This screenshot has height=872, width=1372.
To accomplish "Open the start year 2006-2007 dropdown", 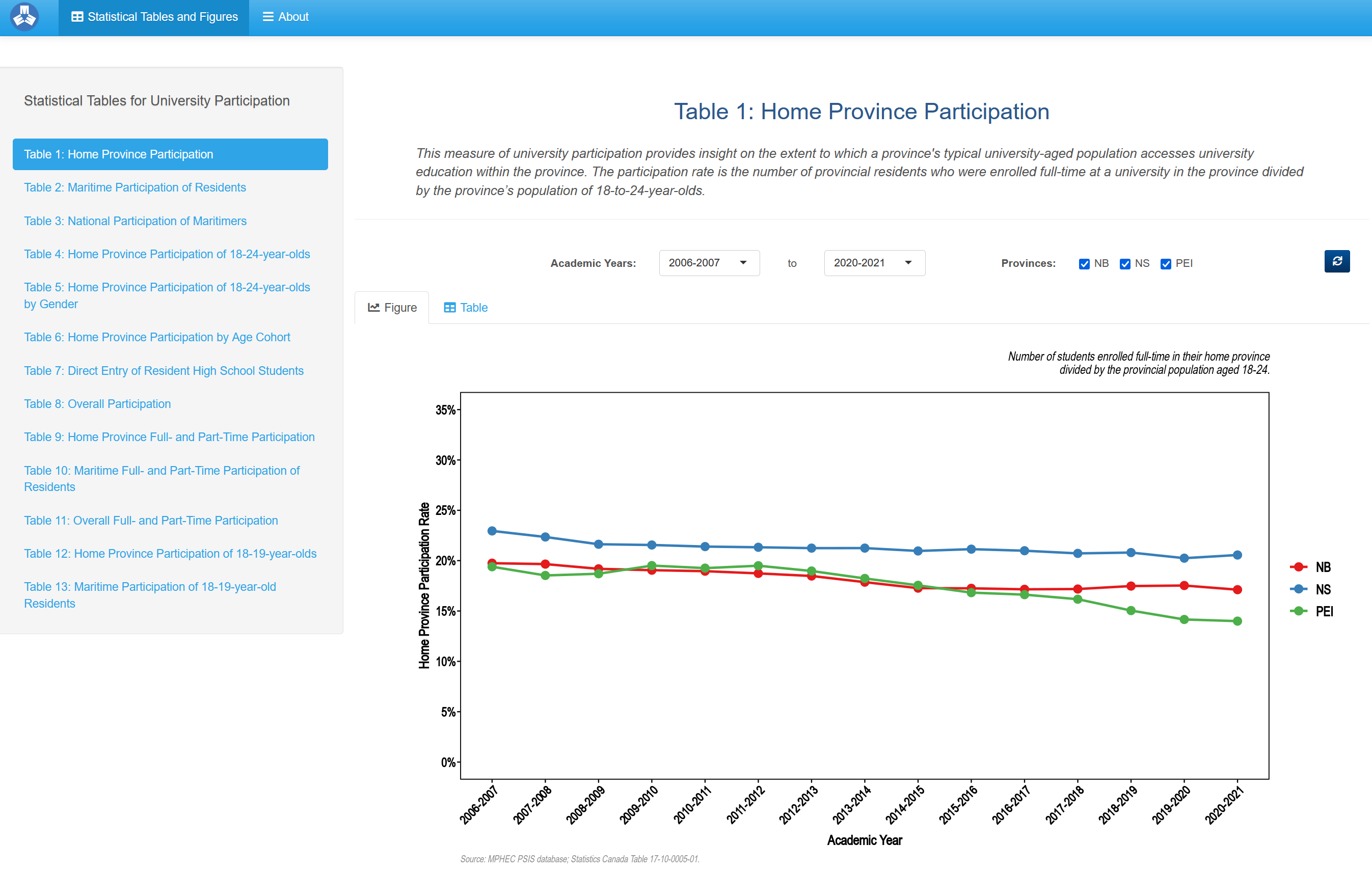I will pos(709,263).
